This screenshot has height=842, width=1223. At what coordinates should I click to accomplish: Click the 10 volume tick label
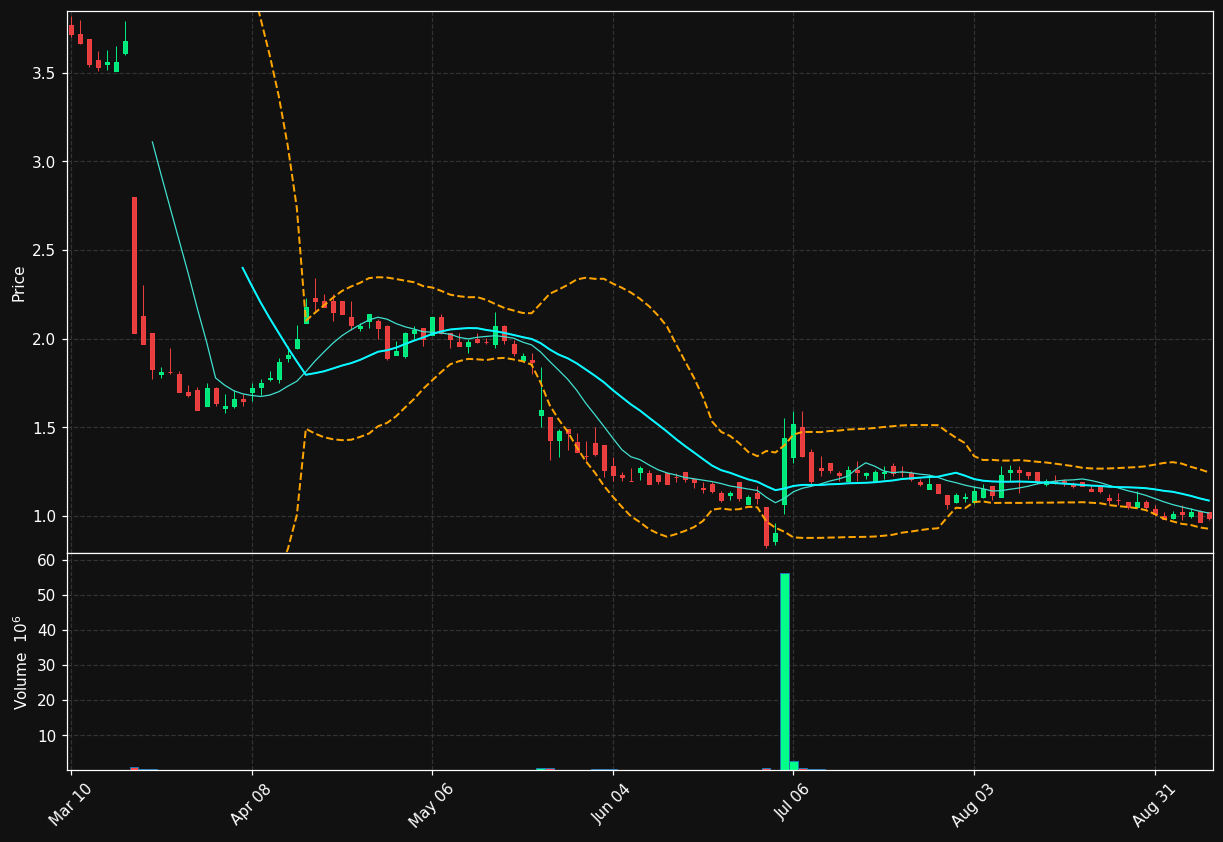47,736
